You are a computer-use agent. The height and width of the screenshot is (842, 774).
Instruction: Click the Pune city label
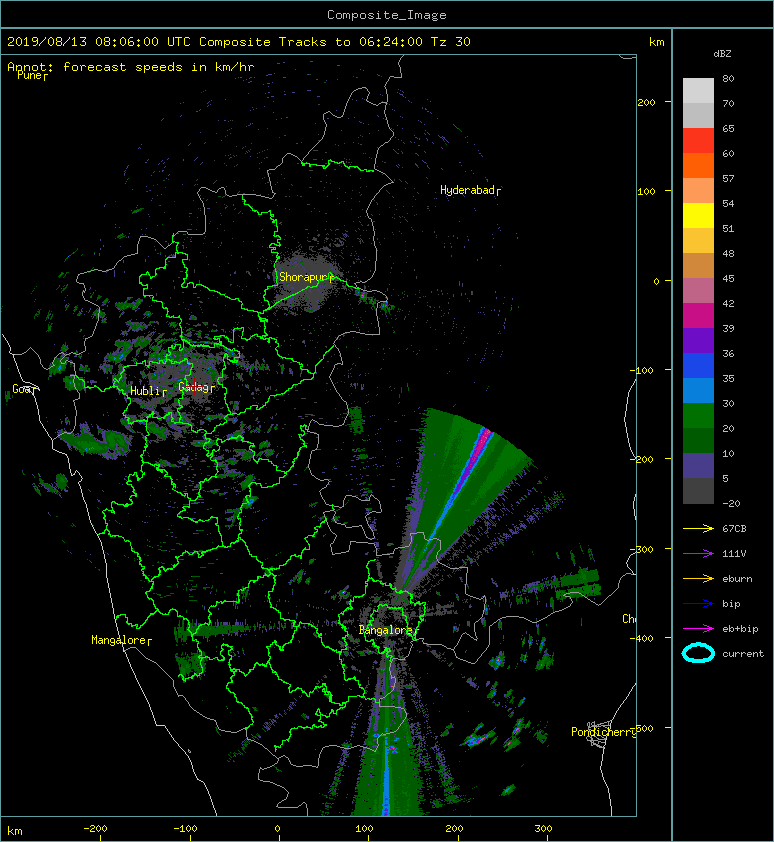click(x=32, y=75)
